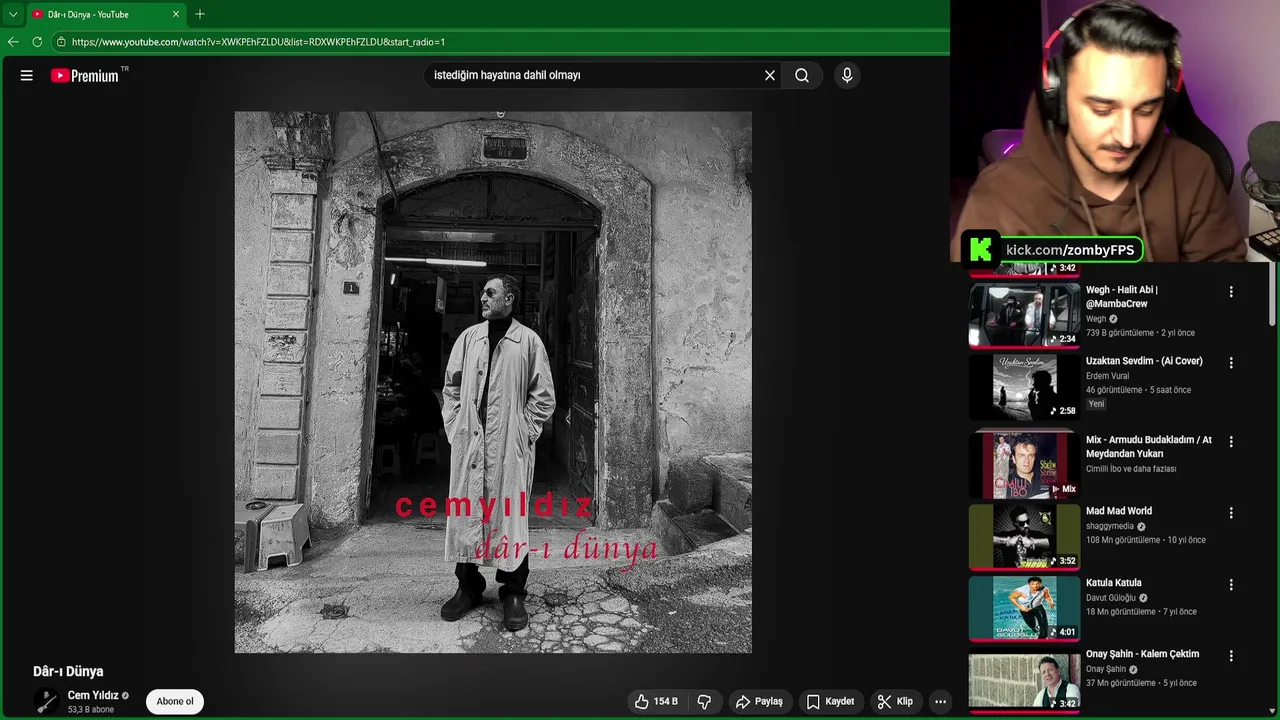Open a new browser tab
Screen dimensions: 1280x720
pyautogui.click(x=200, y=14)
